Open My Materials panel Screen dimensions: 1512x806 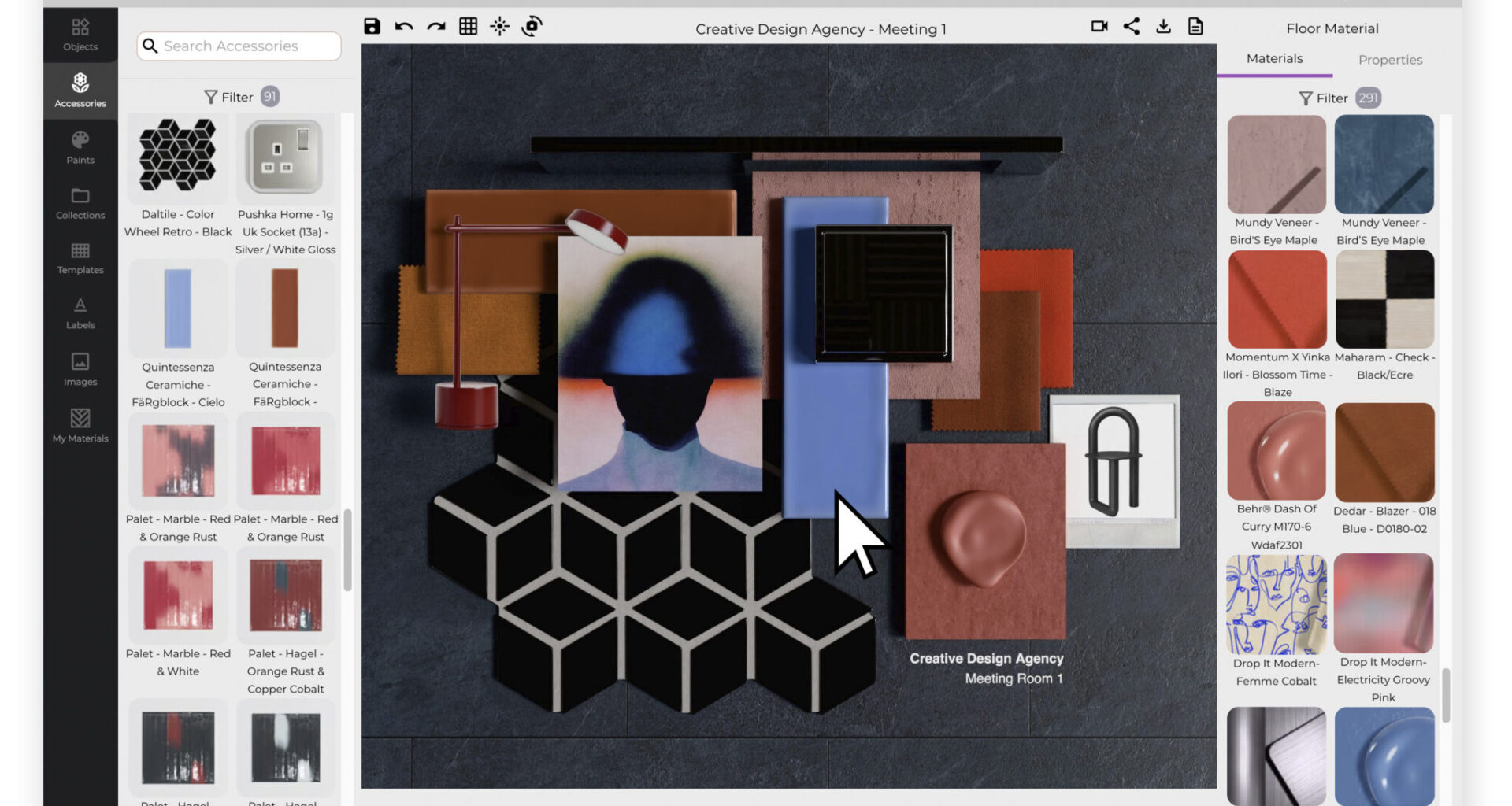click(x=80, y=425)
